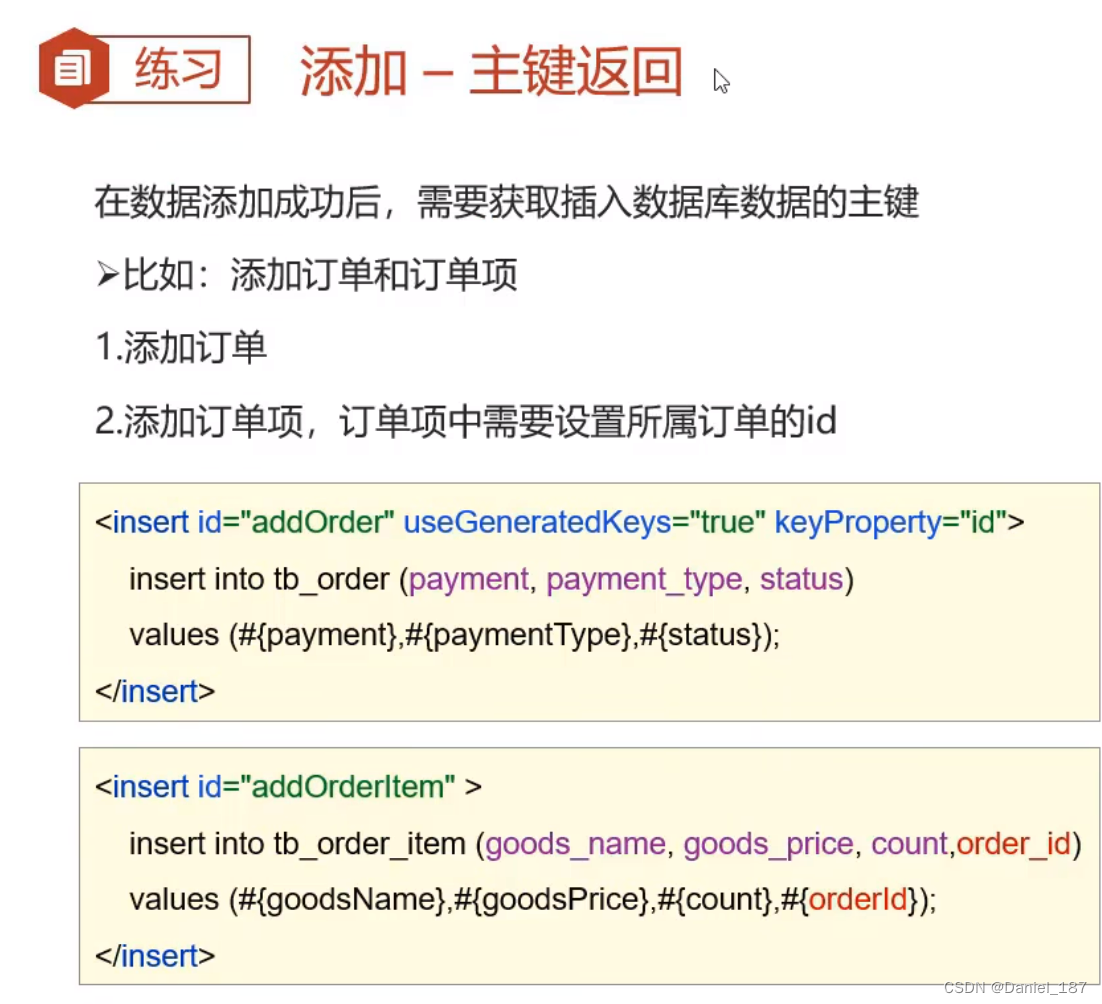Click #{paymentType} placeholder
Screen dimensions: 1102x1004
tap(519, 635)
